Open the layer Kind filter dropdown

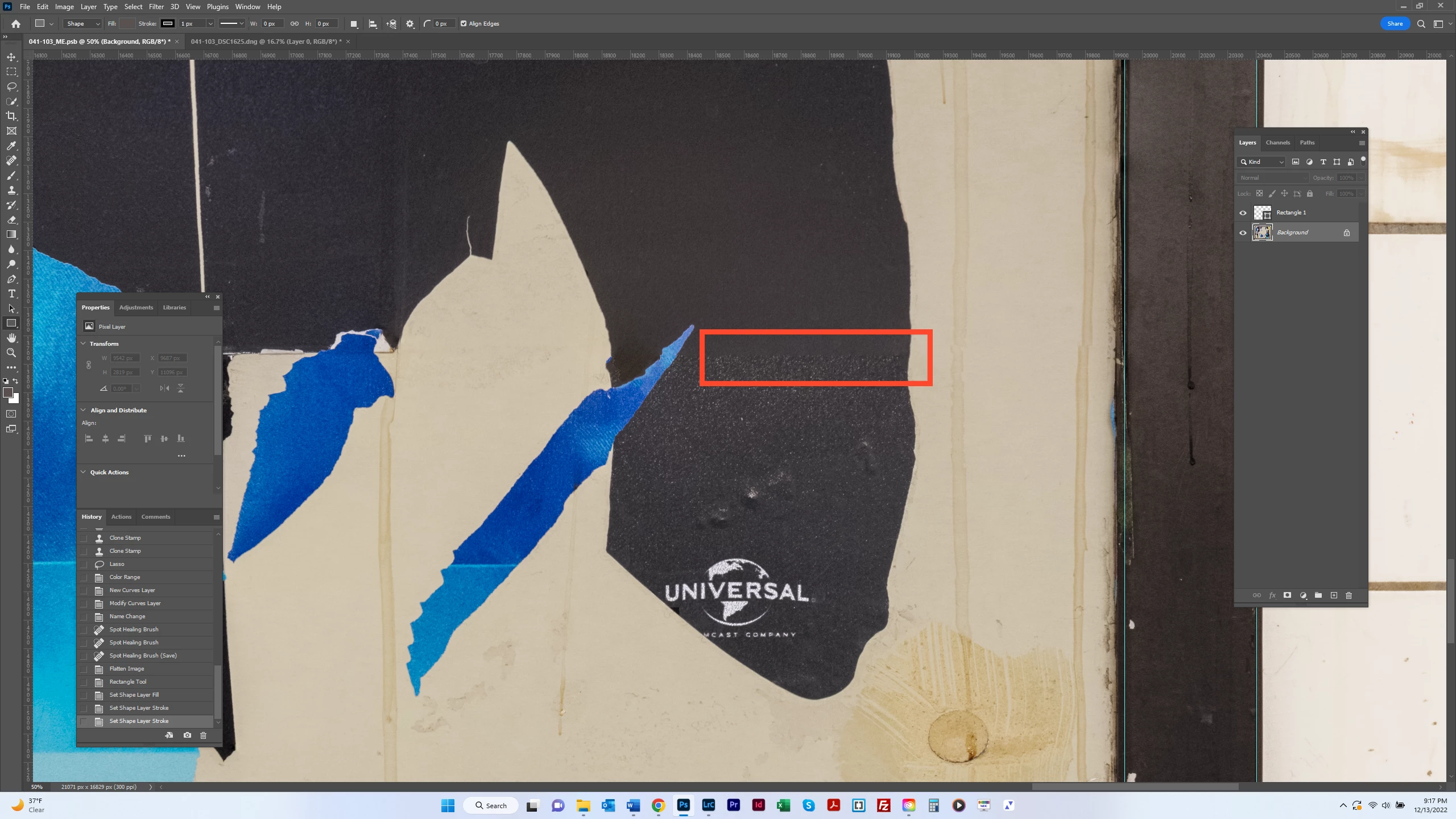tap(1261, 162)
